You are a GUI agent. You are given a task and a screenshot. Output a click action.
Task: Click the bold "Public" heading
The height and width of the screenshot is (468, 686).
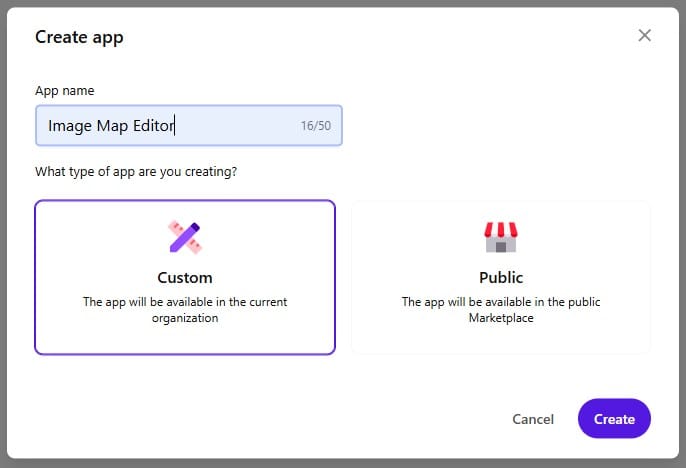(x=501, y=278)
